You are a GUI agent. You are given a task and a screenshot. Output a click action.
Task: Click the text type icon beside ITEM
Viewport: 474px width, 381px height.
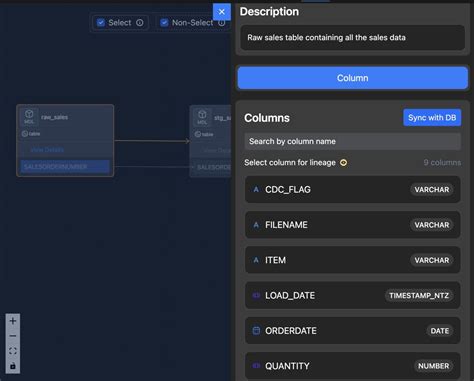tap(256, 260)
